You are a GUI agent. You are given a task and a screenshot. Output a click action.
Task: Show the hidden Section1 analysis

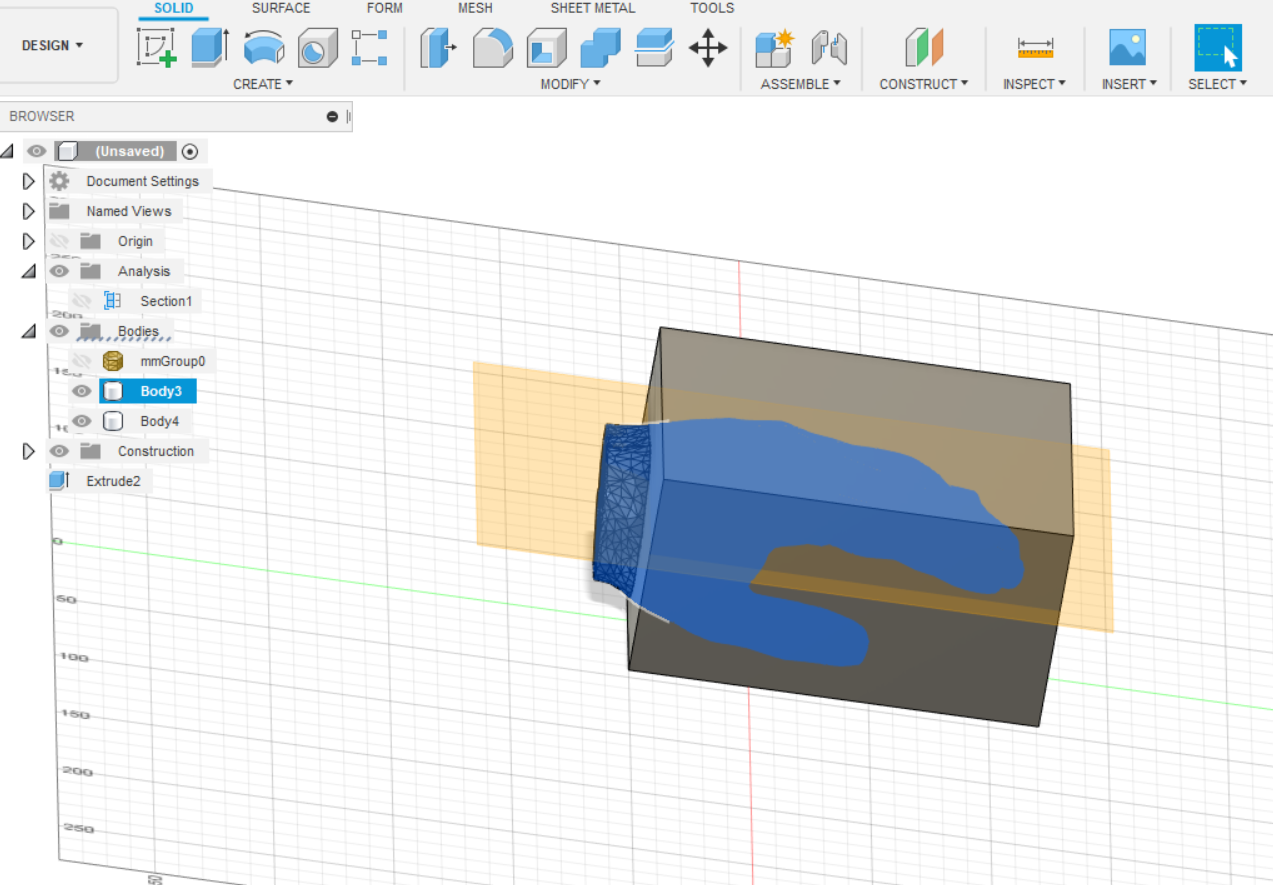(81, 301)
